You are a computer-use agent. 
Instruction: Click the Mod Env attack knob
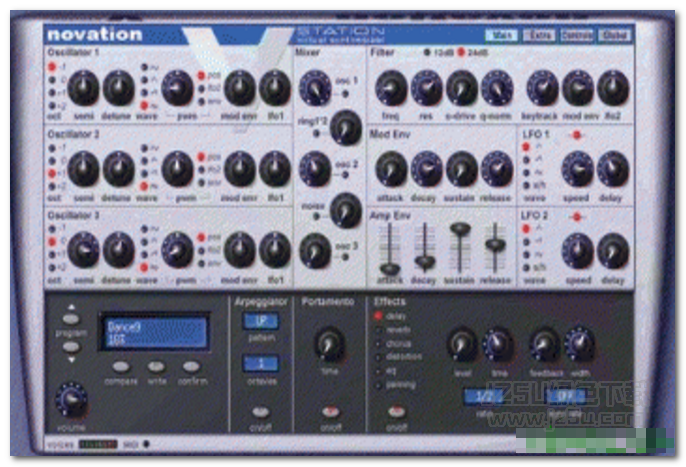(391, 169)
